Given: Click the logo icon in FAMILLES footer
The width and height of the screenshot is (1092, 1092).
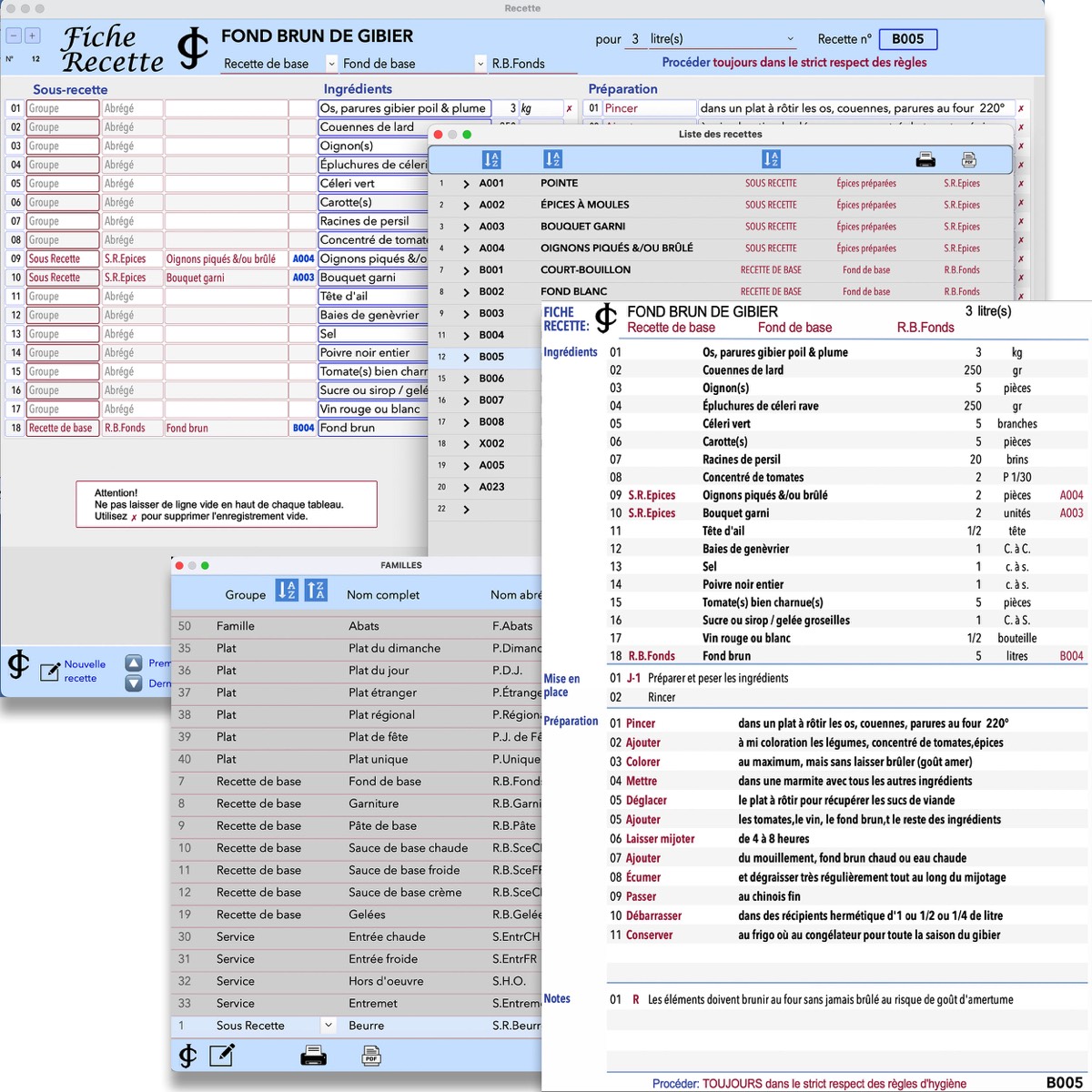Looking at the screenshot, I should tap(187, 1056).
